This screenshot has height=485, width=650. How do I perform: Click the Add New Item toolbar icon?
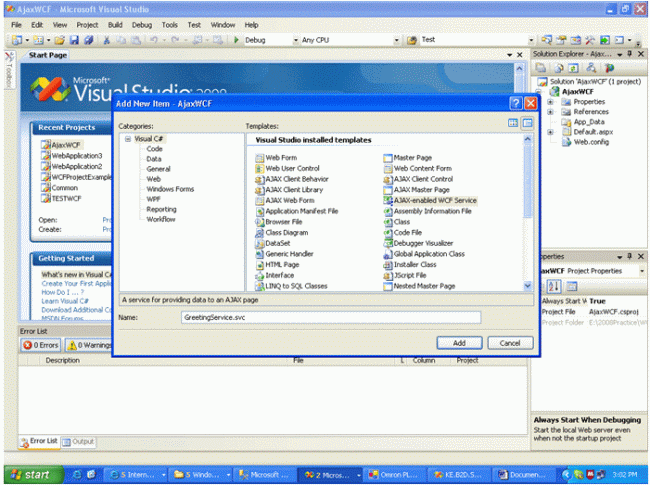[39, 40]
